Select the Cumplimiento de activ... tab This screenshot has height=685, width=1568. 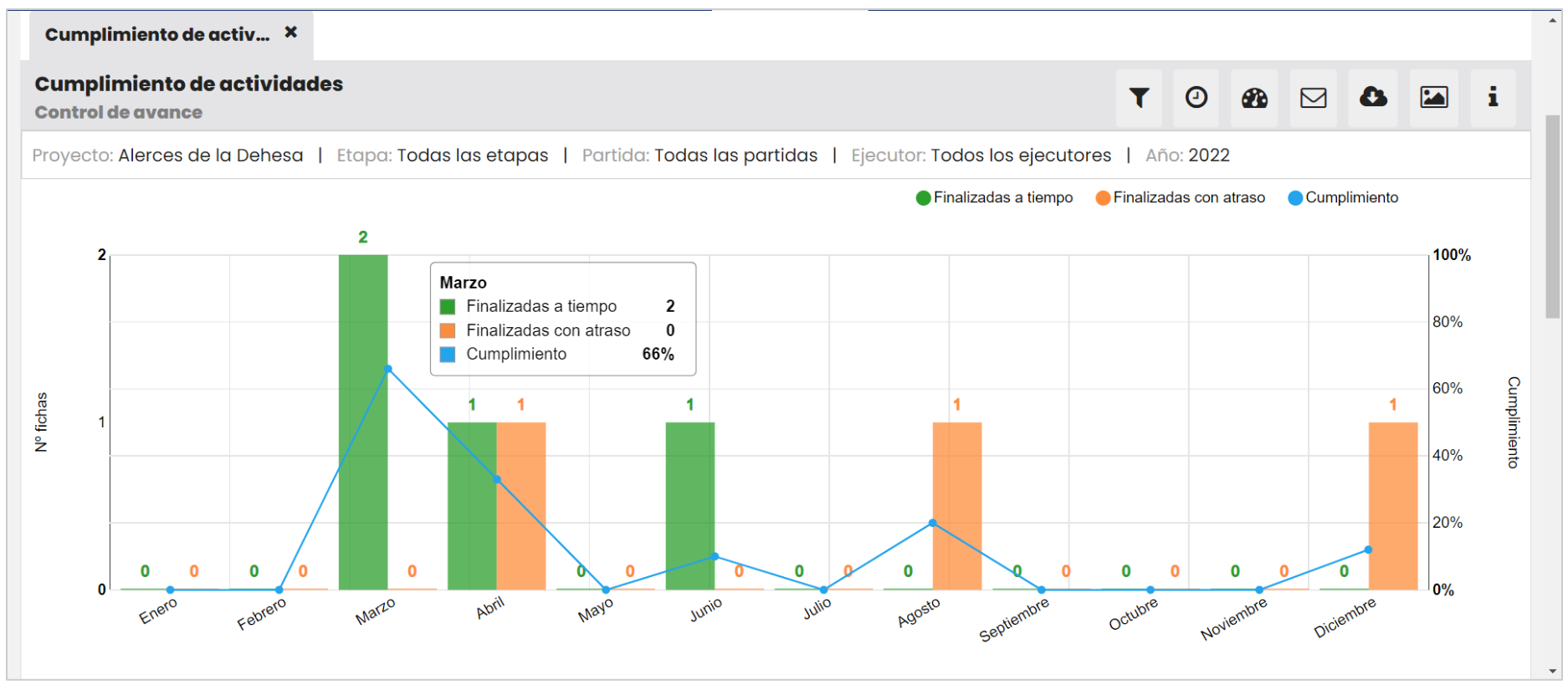pos(157,34)
